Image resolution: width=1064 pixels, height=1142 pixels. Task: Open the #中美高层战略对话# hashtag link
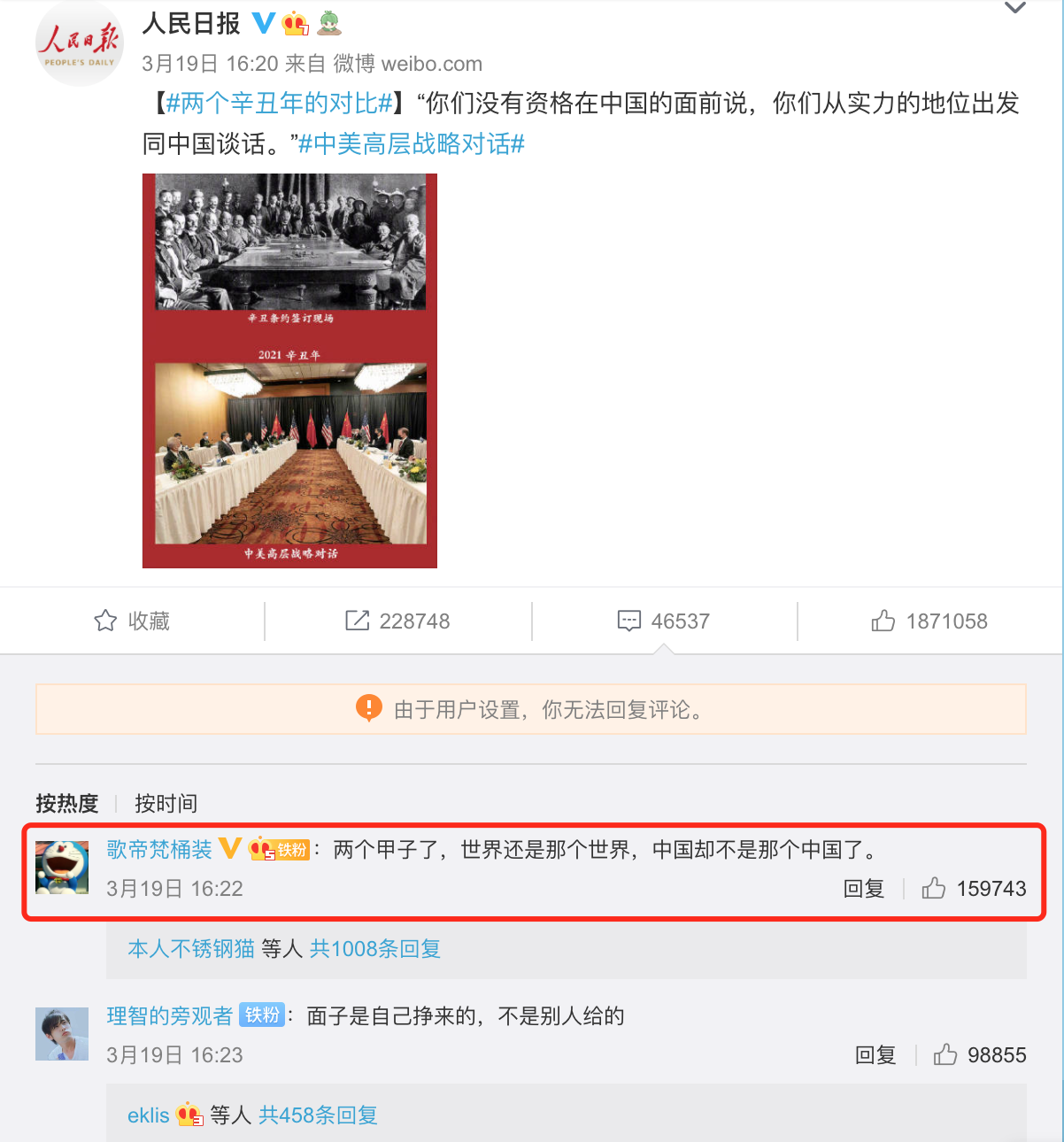412,143
